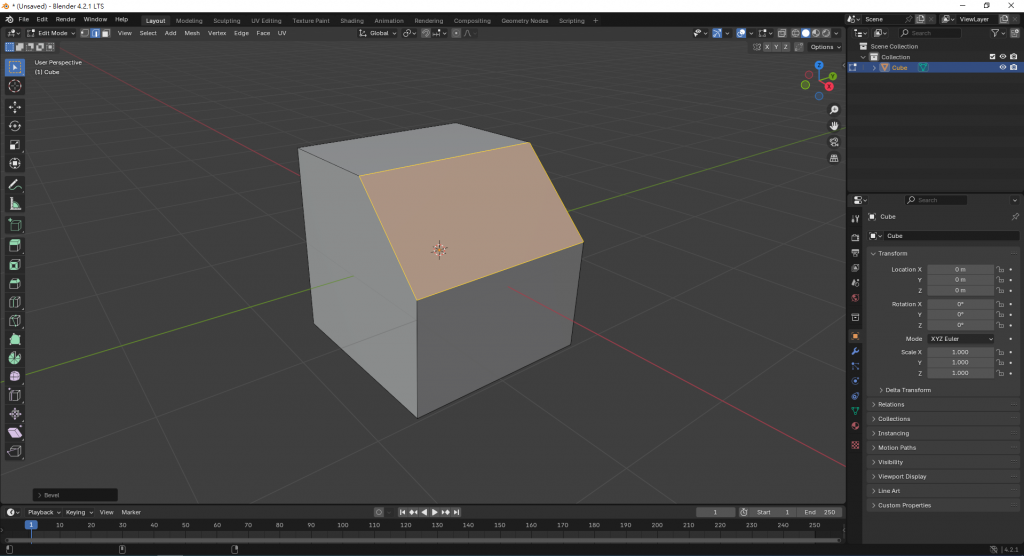Select the Inset Faces tool
The width and height of the screenshot is (1024, 556).
click(15, 265)
